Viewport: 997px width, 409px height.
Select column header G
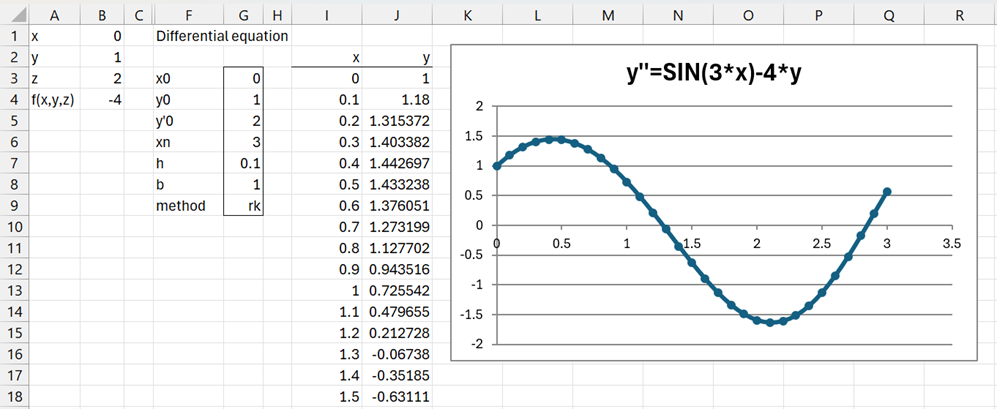coord(243,17)
